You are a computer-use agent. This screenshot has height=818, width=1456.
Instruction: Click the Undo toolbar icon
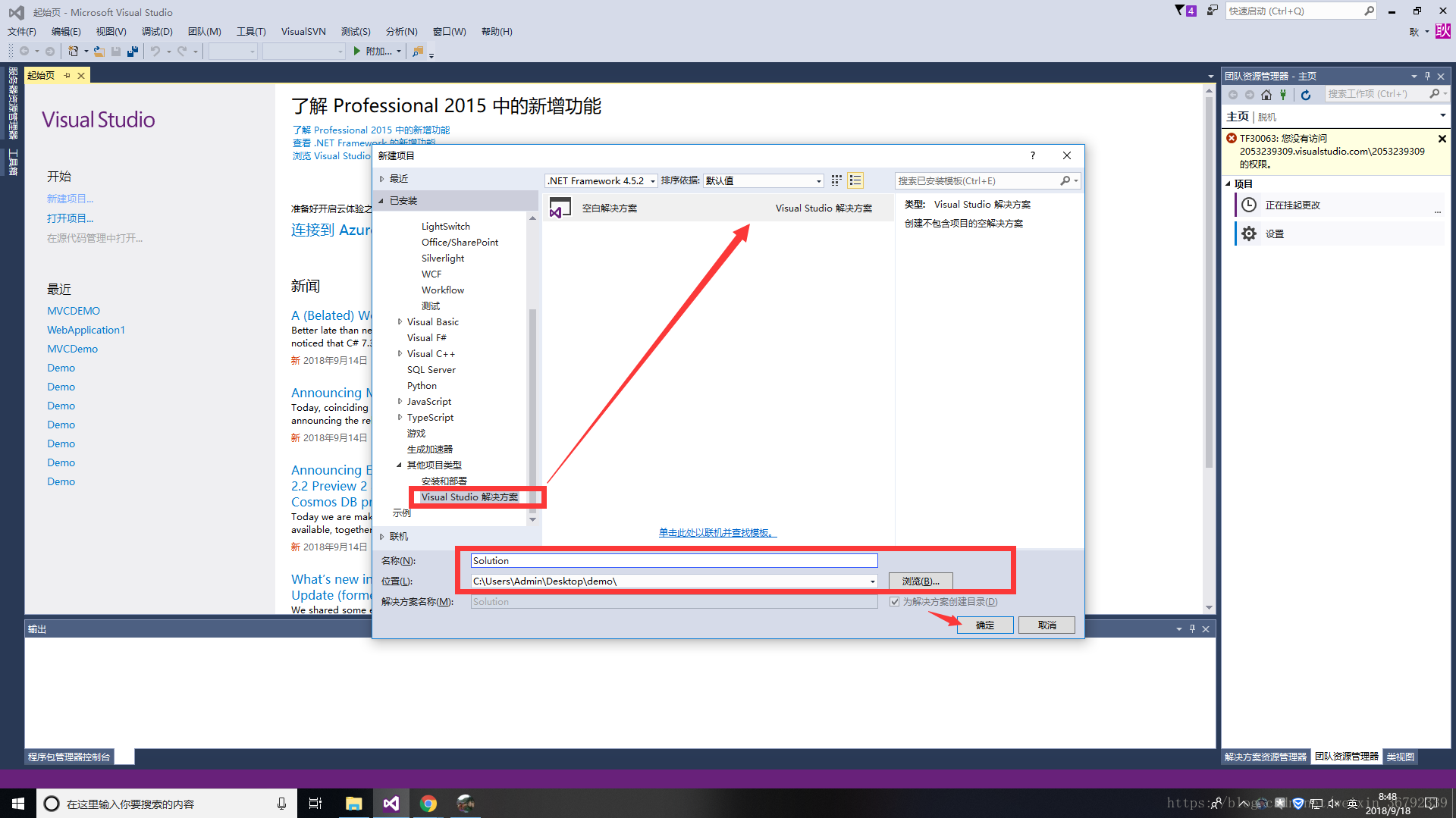pyautogui.click(x=155, y=51)
